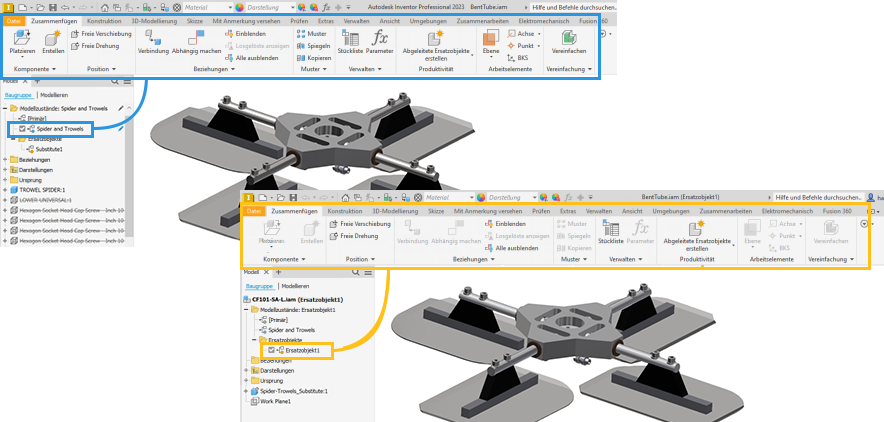Click Baugruppe link in upper browser
Viewport: 884px width, 422px height.
[16, 95]
